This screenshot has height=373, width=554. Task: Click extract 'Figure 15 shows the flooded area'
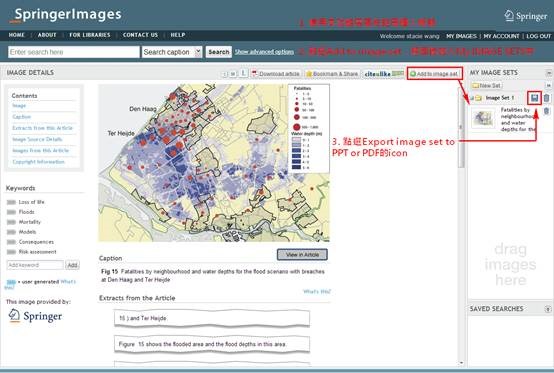212,344
